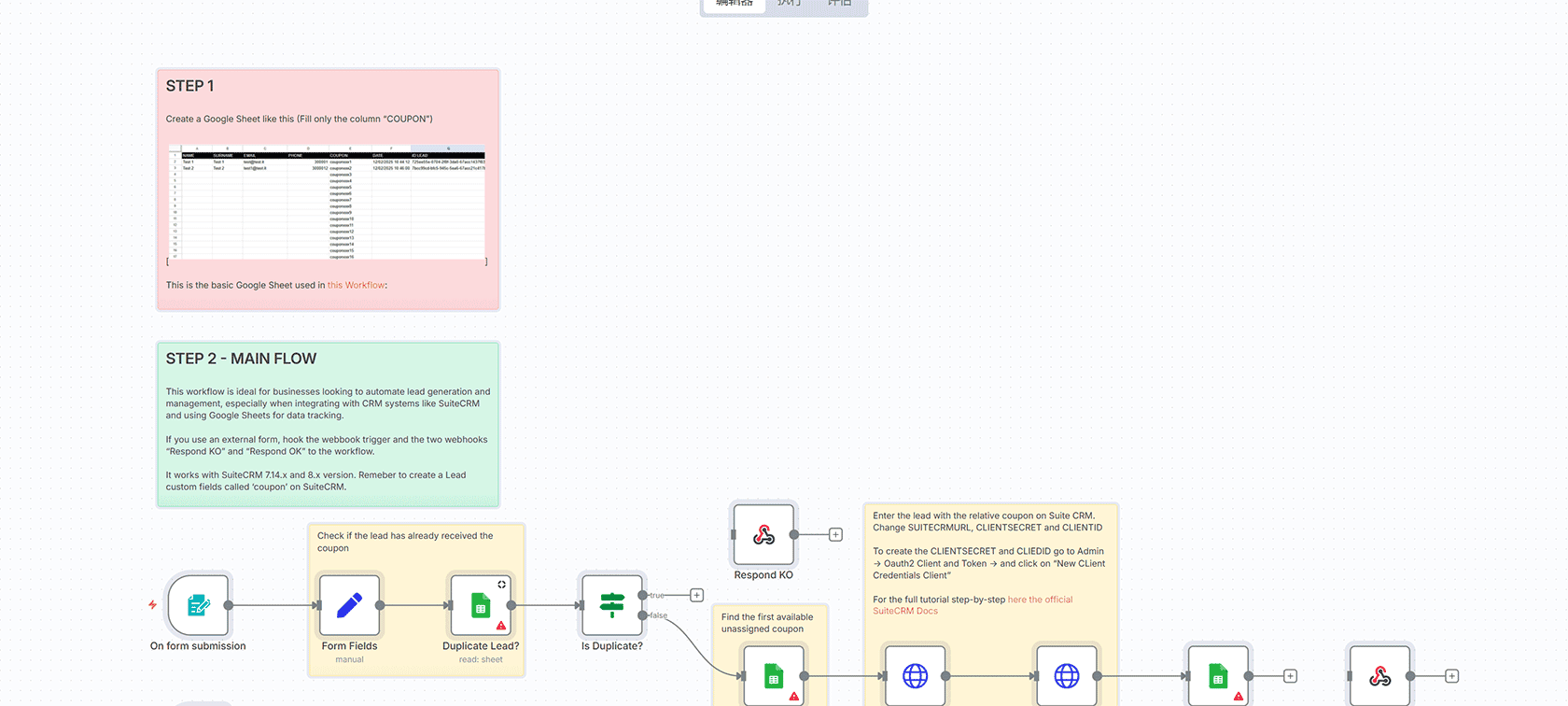The image size is (1568, 706).
Task: Follow the official SuiteCRM Docs link
Action: pos(1040,600)
